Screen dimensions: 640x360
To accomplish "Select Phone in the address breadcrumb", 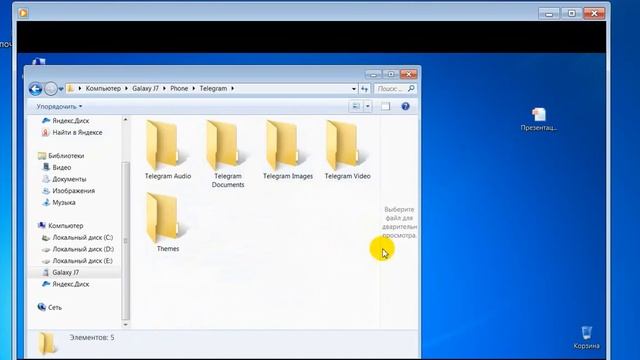I will (179, 88).
